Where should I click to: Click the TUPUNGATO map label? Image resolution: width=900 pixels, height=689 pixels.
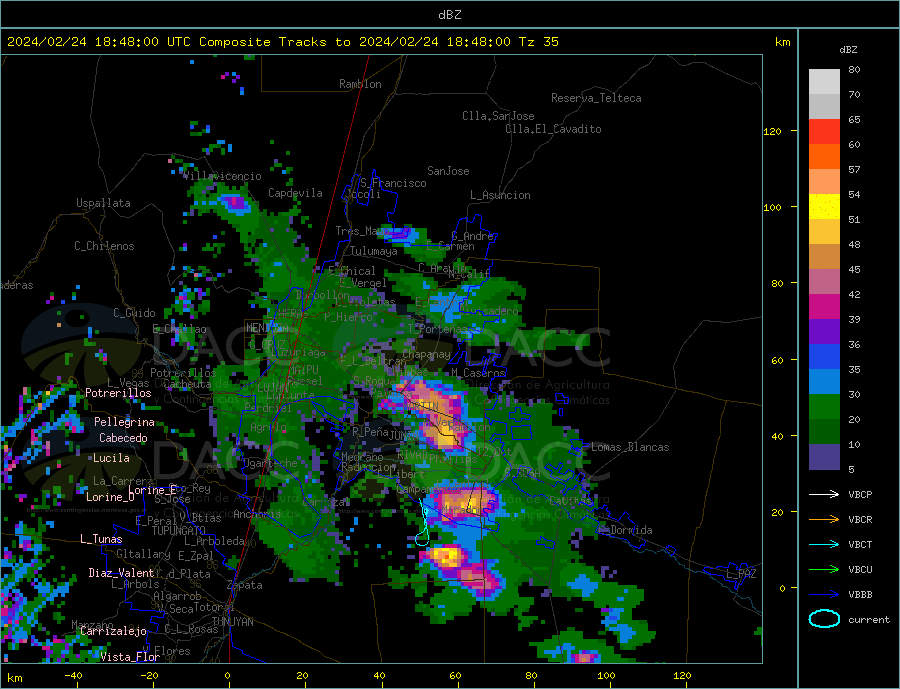point(179,531)
